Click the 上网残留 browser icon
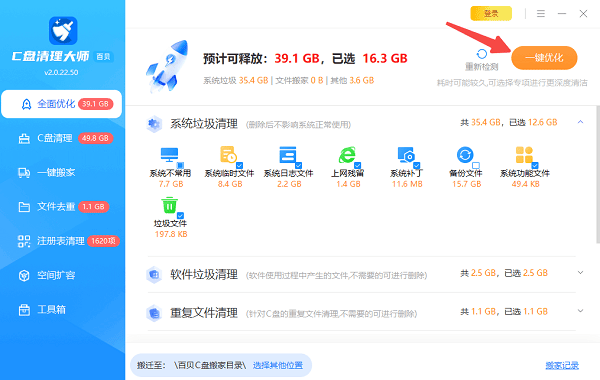600x380 pixels. [x=347, y=155]
